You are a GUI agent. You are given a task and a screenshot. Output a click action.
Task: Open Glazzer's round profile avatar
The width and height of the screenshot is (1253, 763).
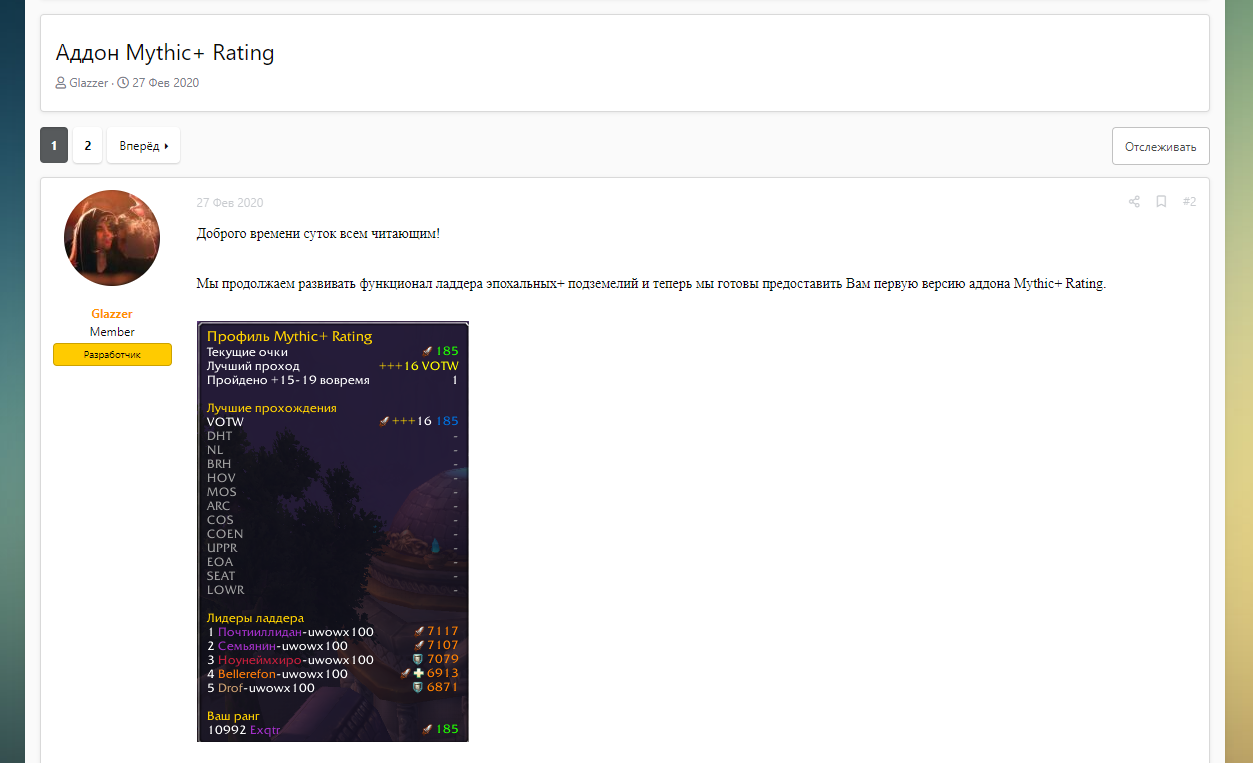coord(112,238)
